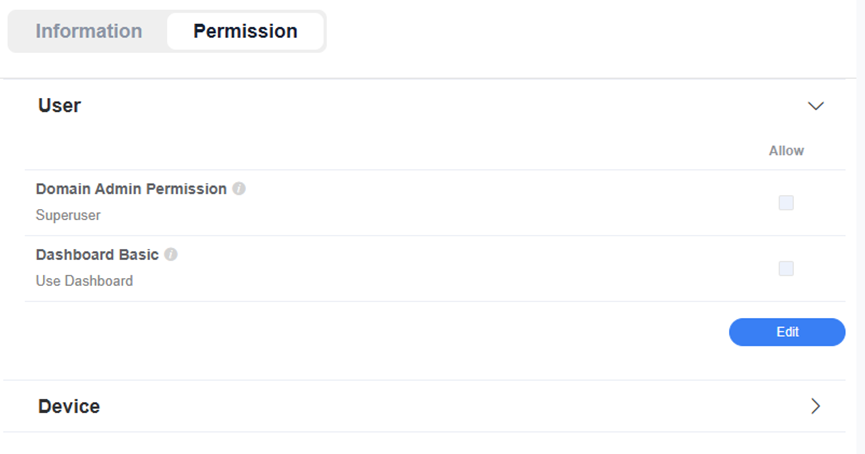Viewport: 865px width, 454px height.
Task: Click the Domain Admin Permission info icon
Action: point(239,189)
